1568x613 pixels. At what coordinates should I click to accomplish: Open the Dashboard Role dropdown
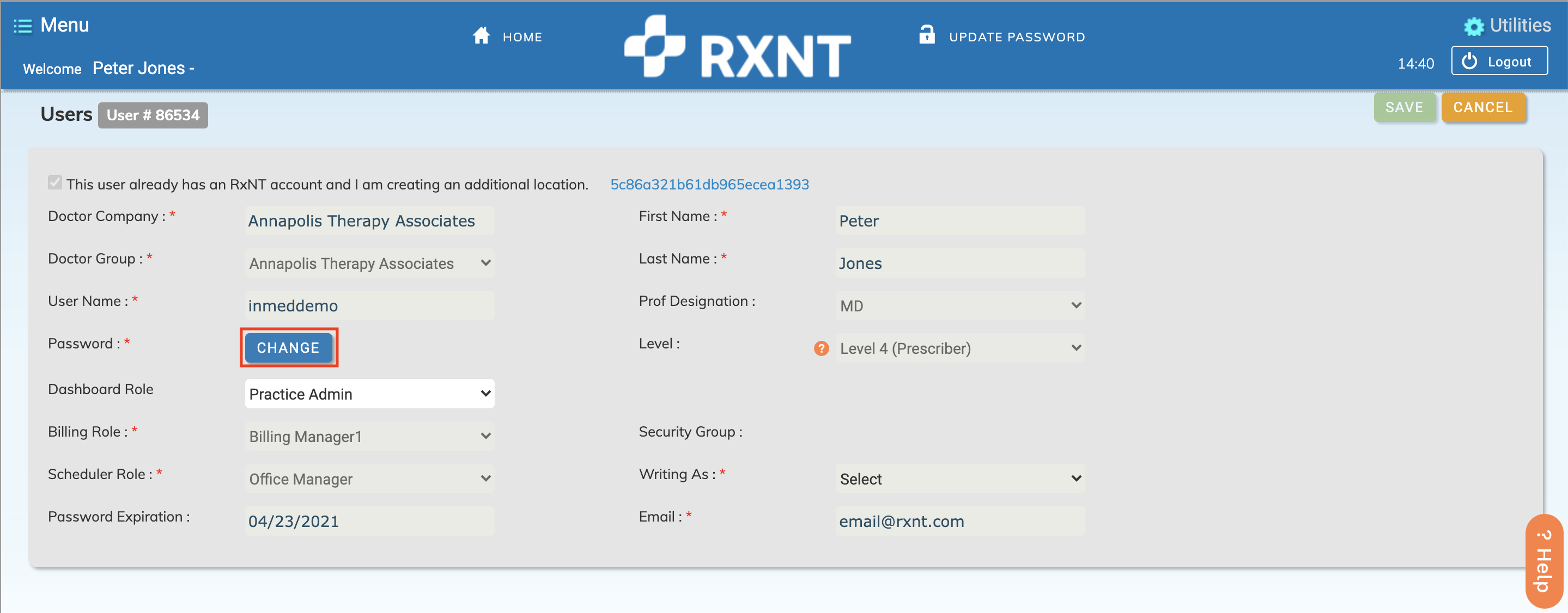coord(369,394)
